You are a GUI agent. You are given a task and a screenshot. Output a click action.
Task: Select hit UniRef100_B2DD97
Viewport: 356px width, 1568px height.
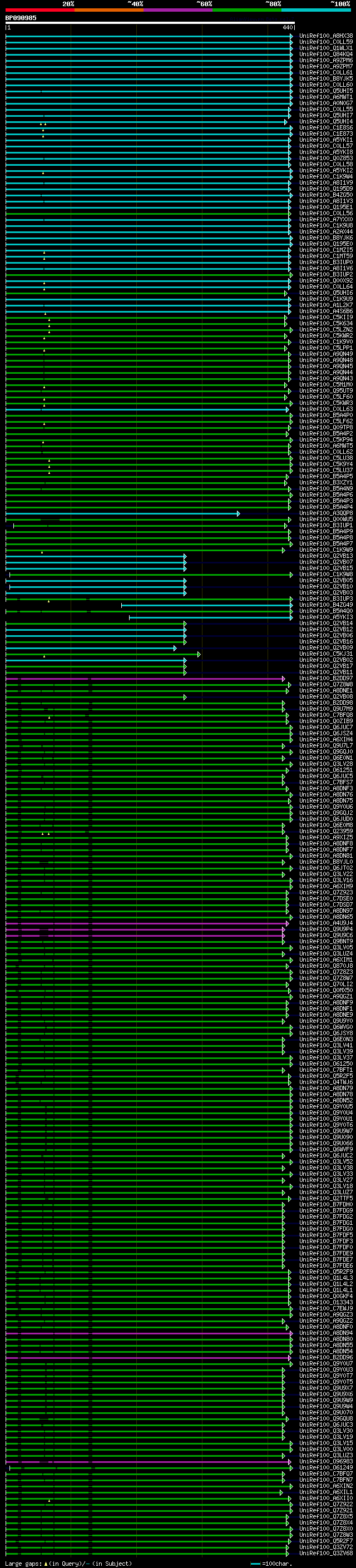[x=326, y=678]
